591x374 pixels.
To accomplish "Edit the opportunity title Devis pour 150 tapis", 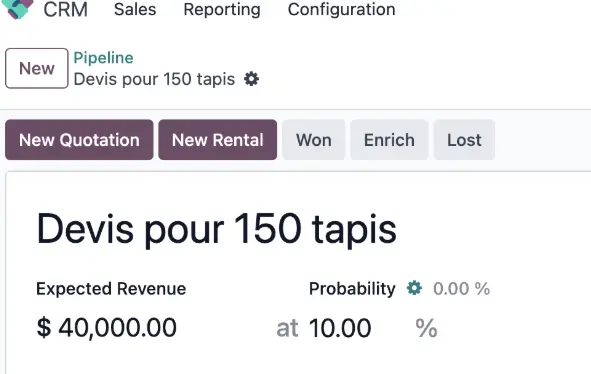I will point(216,229).
